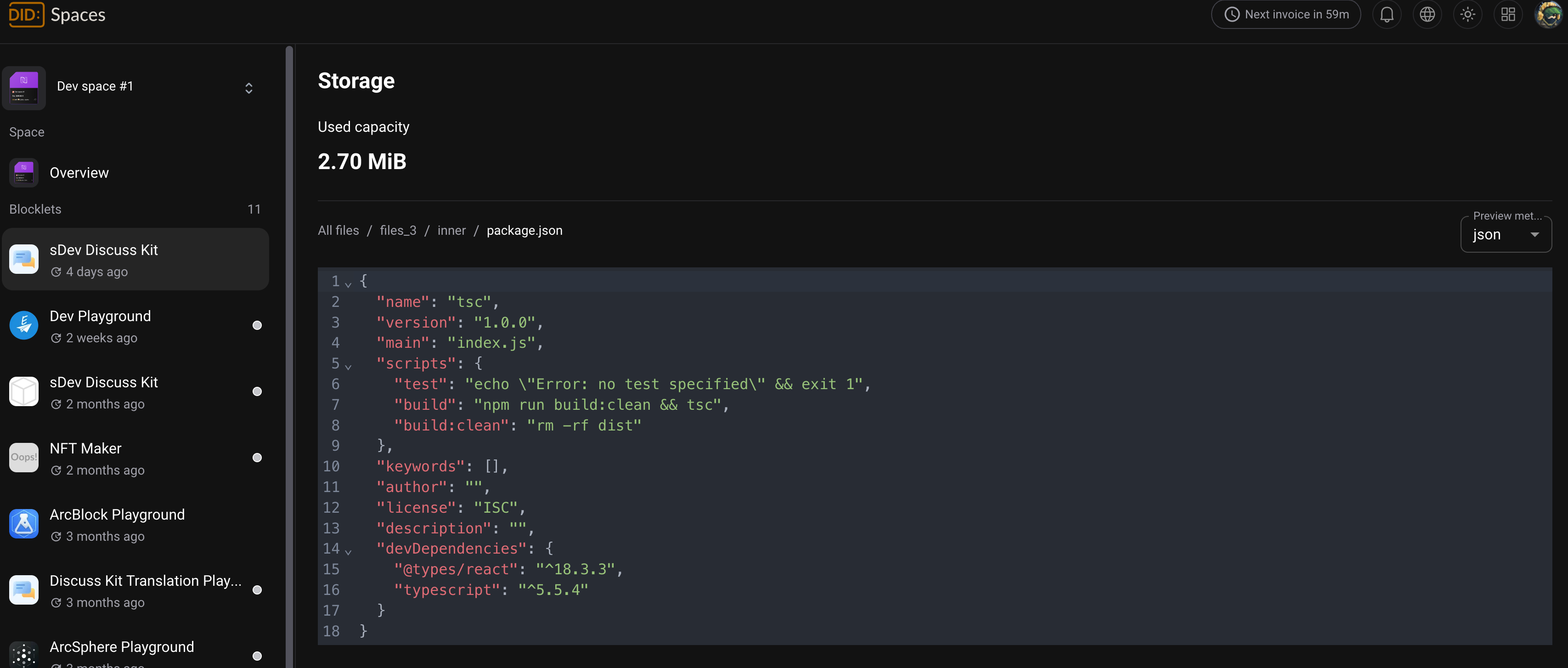Open the Dev space #1 switcher

[248, 88]
